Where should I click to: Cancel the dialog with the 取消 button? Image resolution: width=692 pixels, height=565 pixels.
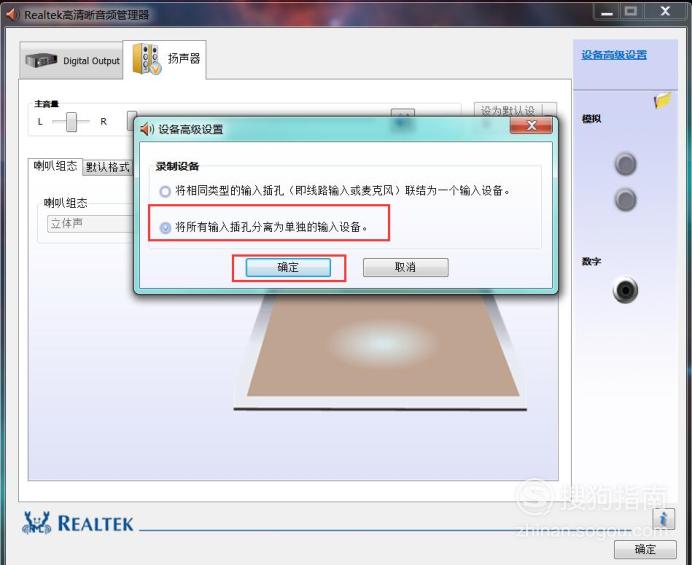405,267
